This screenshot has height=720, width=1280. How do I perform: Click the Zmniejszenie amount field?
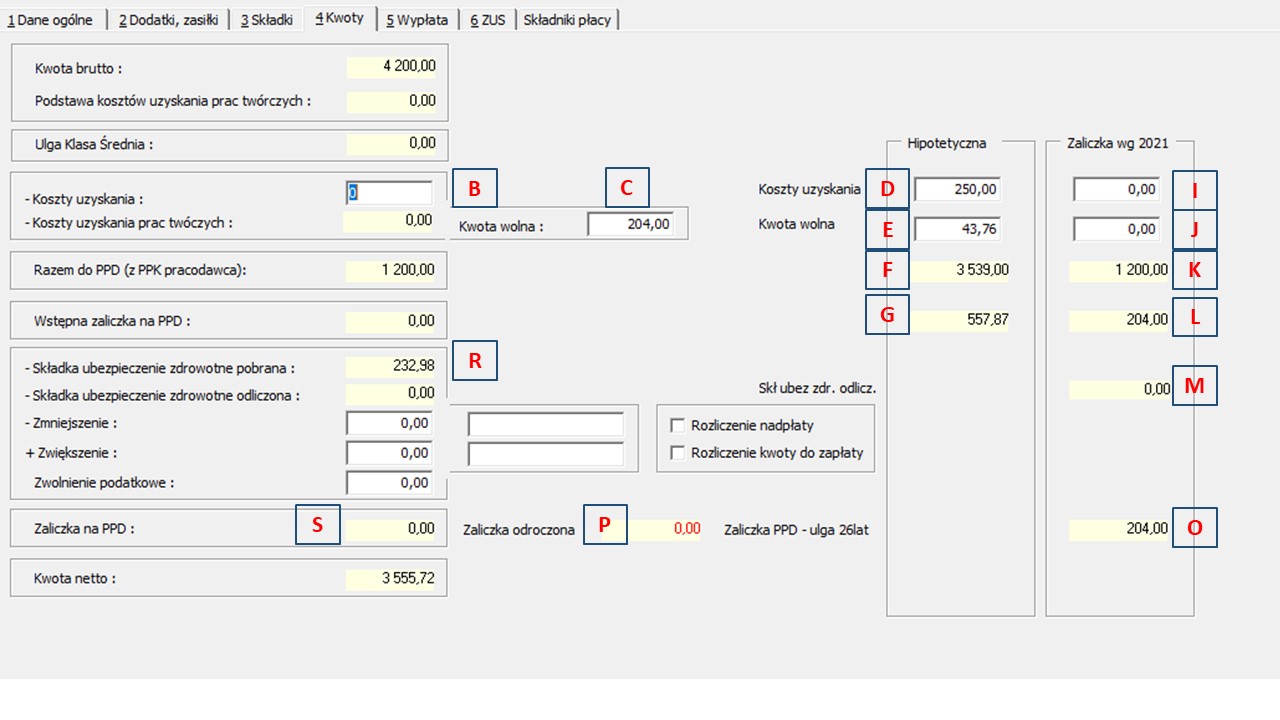tap(389, 423)
